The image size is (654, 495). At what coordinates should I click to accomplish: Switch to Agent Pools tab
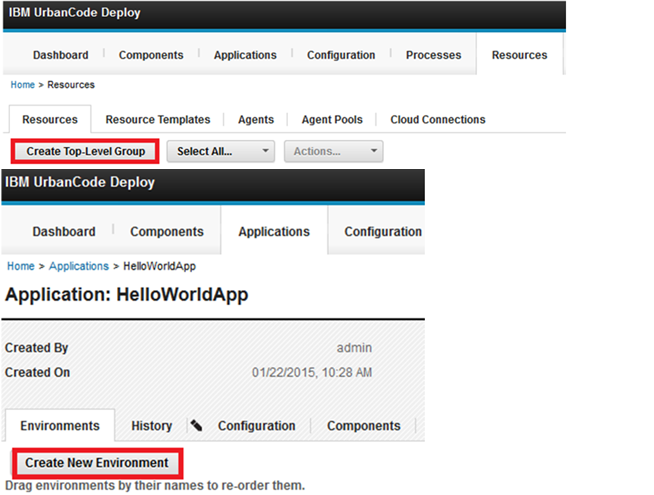click(x=332, y=120)
